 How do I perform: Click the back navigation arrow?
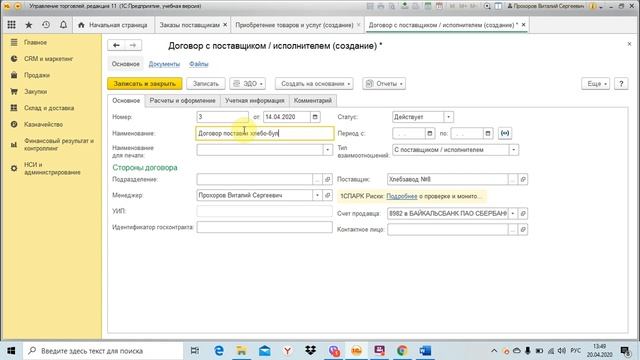(x=116, y=45)
